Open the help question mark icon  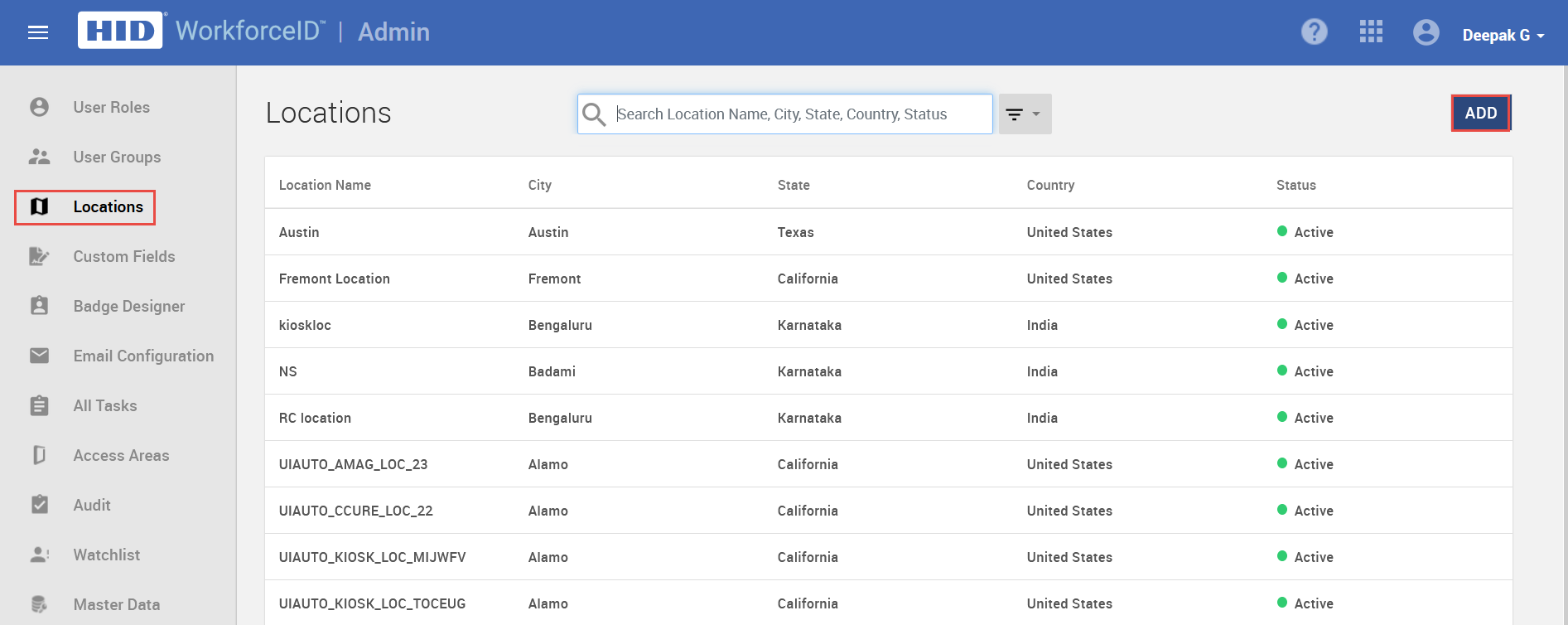[x=1314, y=32]
